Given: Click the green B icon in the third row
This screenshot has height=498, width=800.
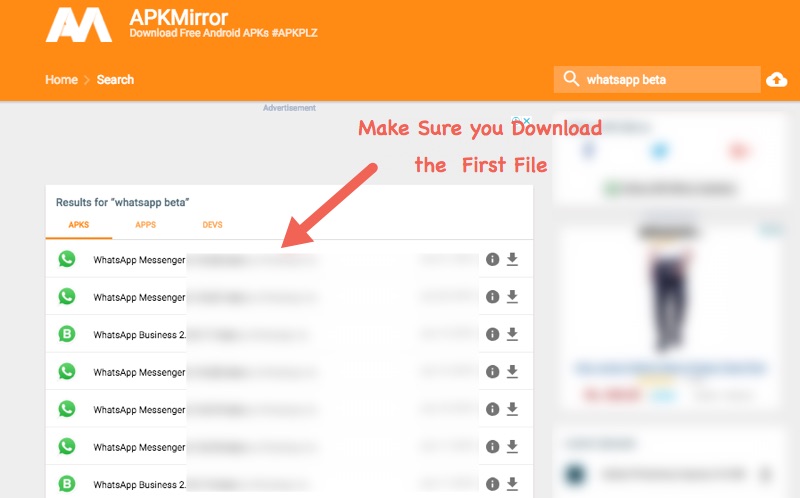Looking at the screenshot, I should click(x=67, y=334).
